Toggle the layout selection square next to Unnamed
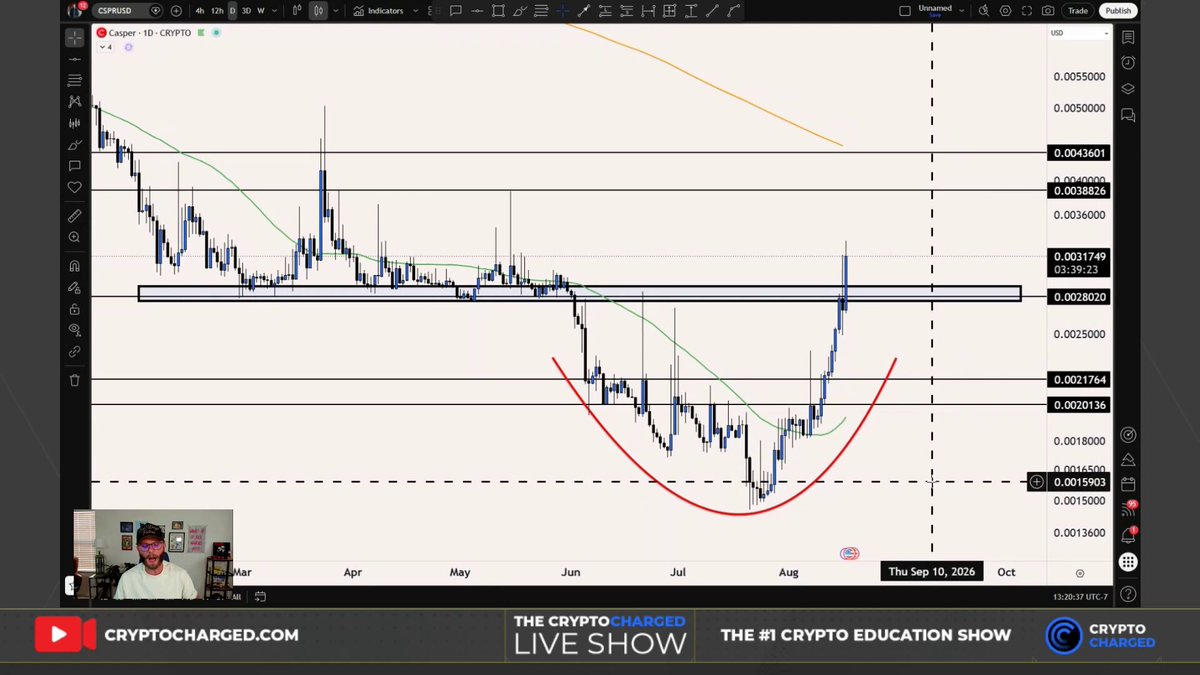1200x675 pixels. tap(905, 11)
